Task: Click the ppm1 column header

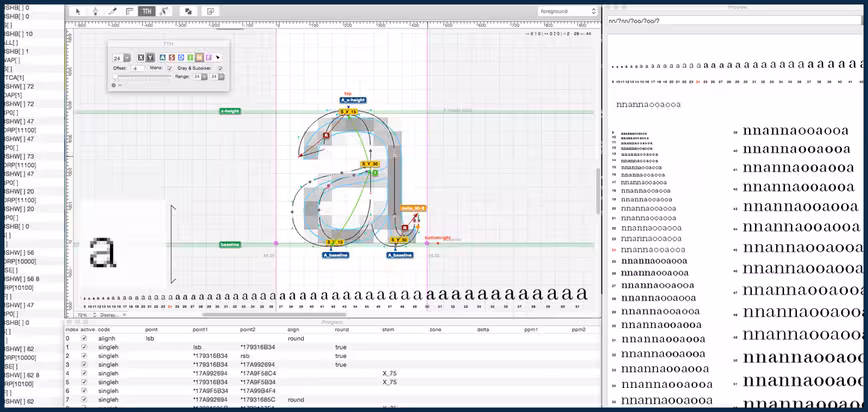Action: [530, 330]
